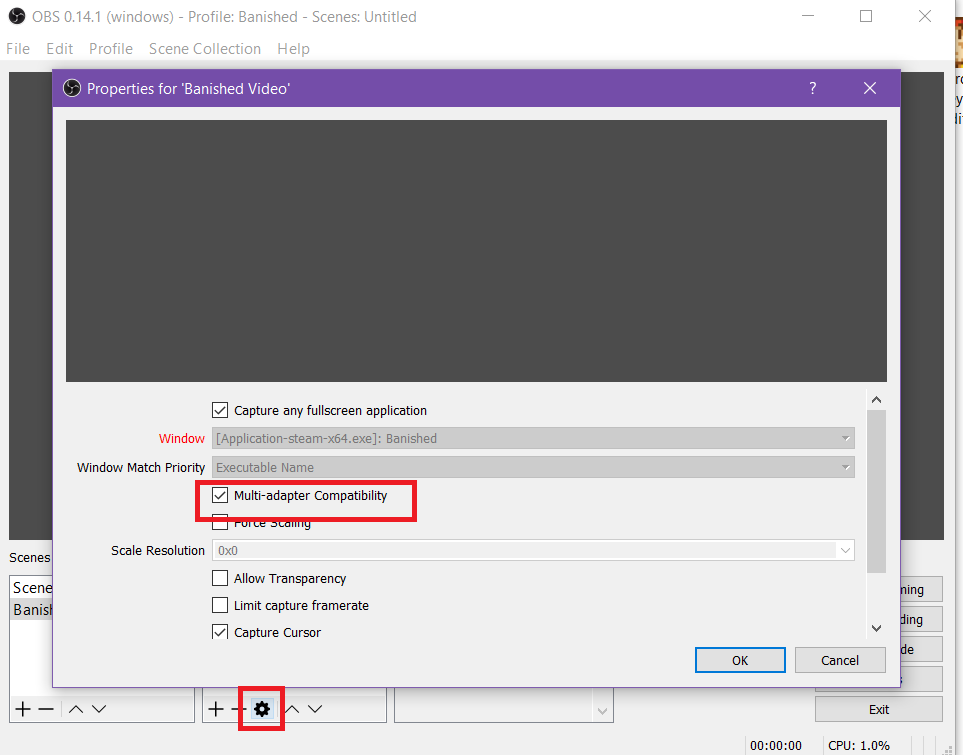Enable the Force Scaling checkbox

pos(220,523)
